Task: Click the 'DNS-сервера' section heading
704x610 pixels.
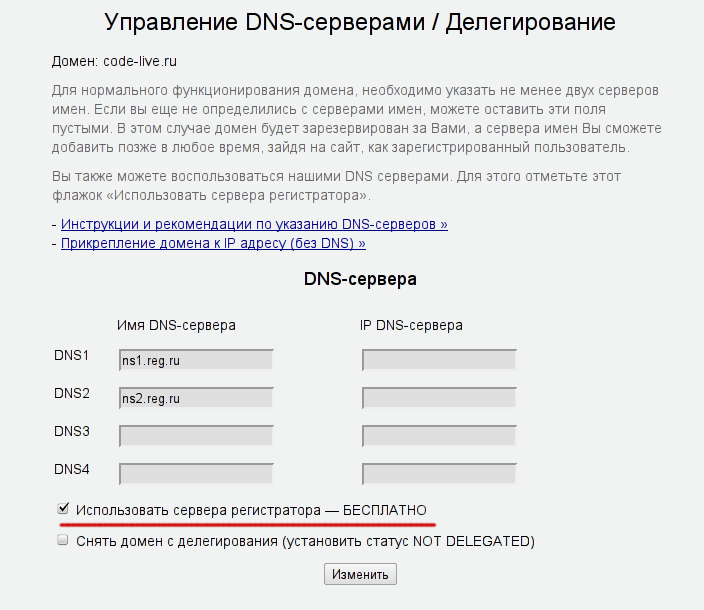Action: 360,280
